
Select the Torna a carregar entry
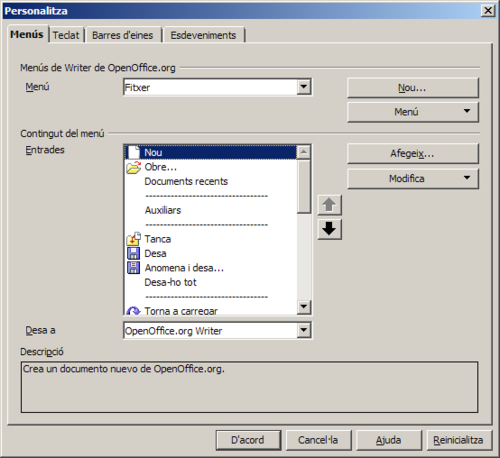click(x=211, y=311)
